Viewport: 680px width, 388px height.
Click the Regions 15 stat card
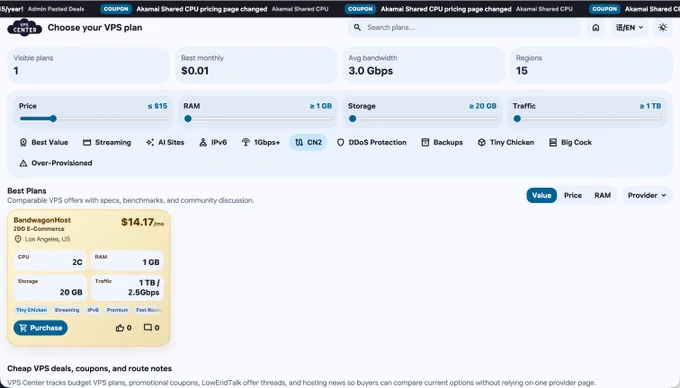(x=591, y=65)
